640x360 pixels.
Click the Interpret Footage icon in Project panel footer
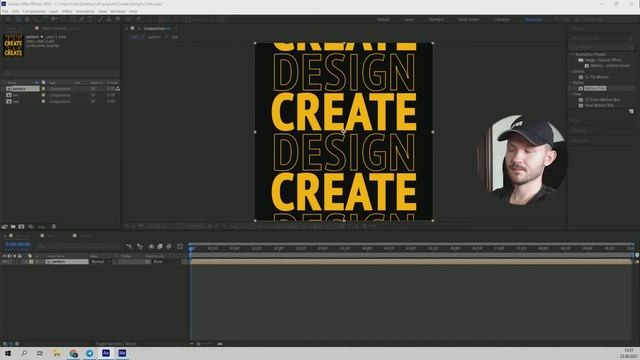coord(5,227)
